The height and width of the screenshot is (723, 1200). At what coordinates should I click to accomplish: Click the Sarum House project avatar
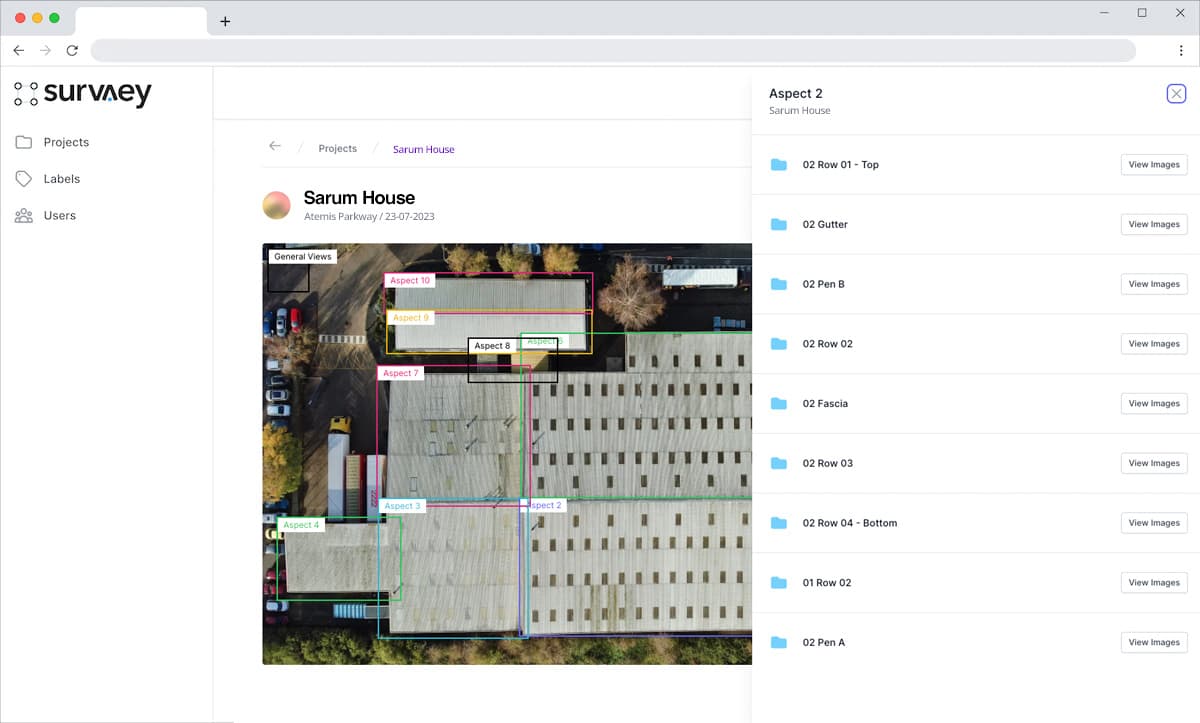click(x=277, y=205)
